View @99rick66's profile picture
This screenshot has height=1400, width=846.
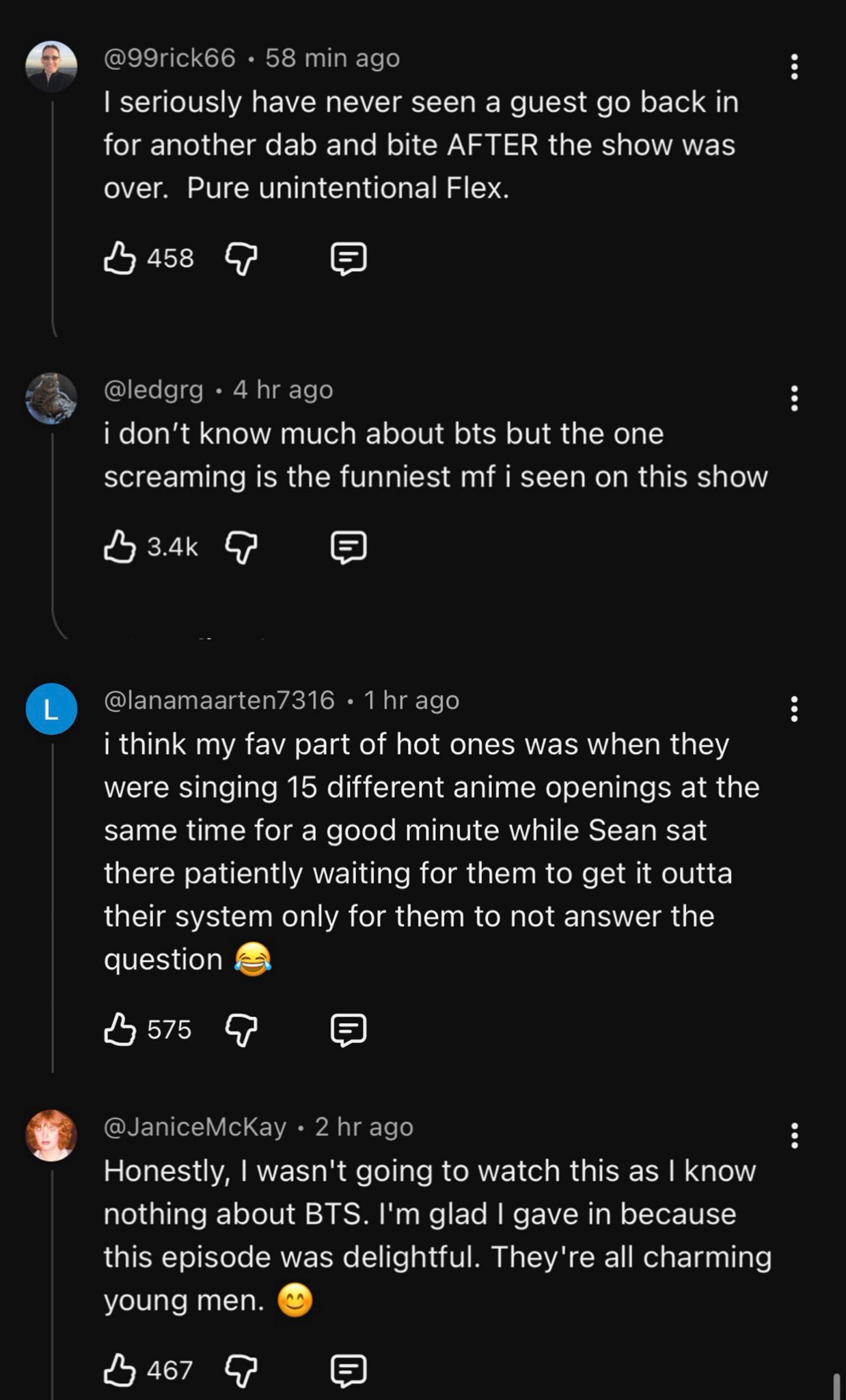(51, 66)
